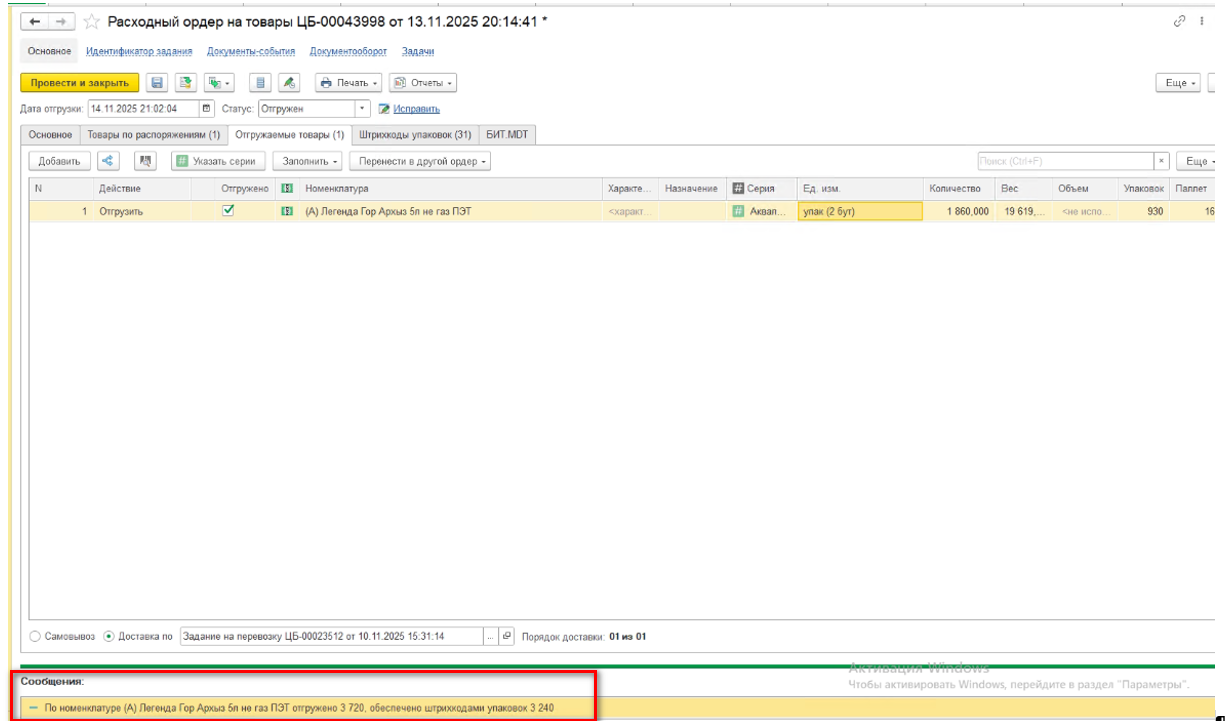Click the Исправить link
1232x721 pixels.
416,109
